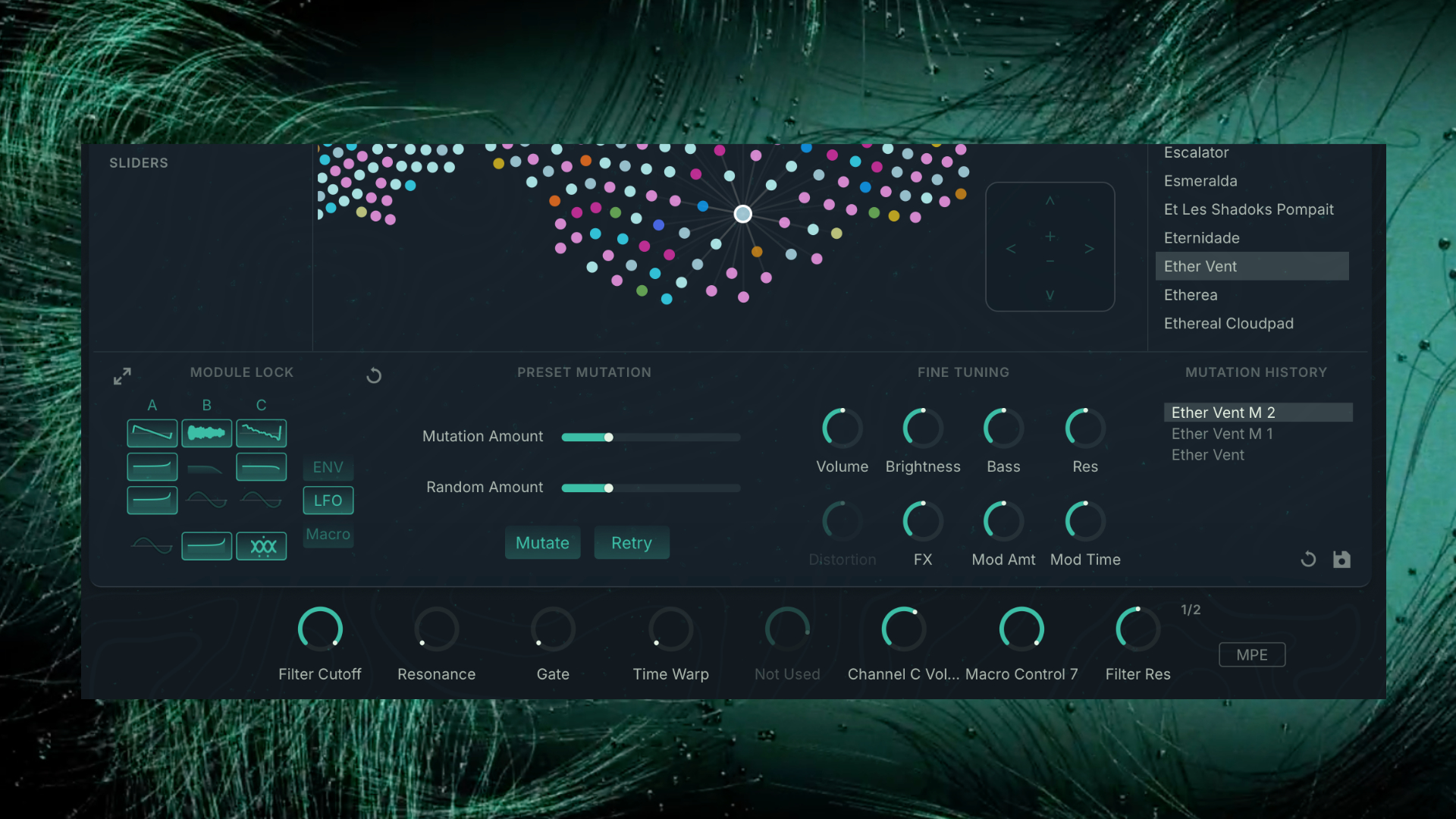
Task: Click the undo arrow icon in Mutation History
Action: point(1308,560)
